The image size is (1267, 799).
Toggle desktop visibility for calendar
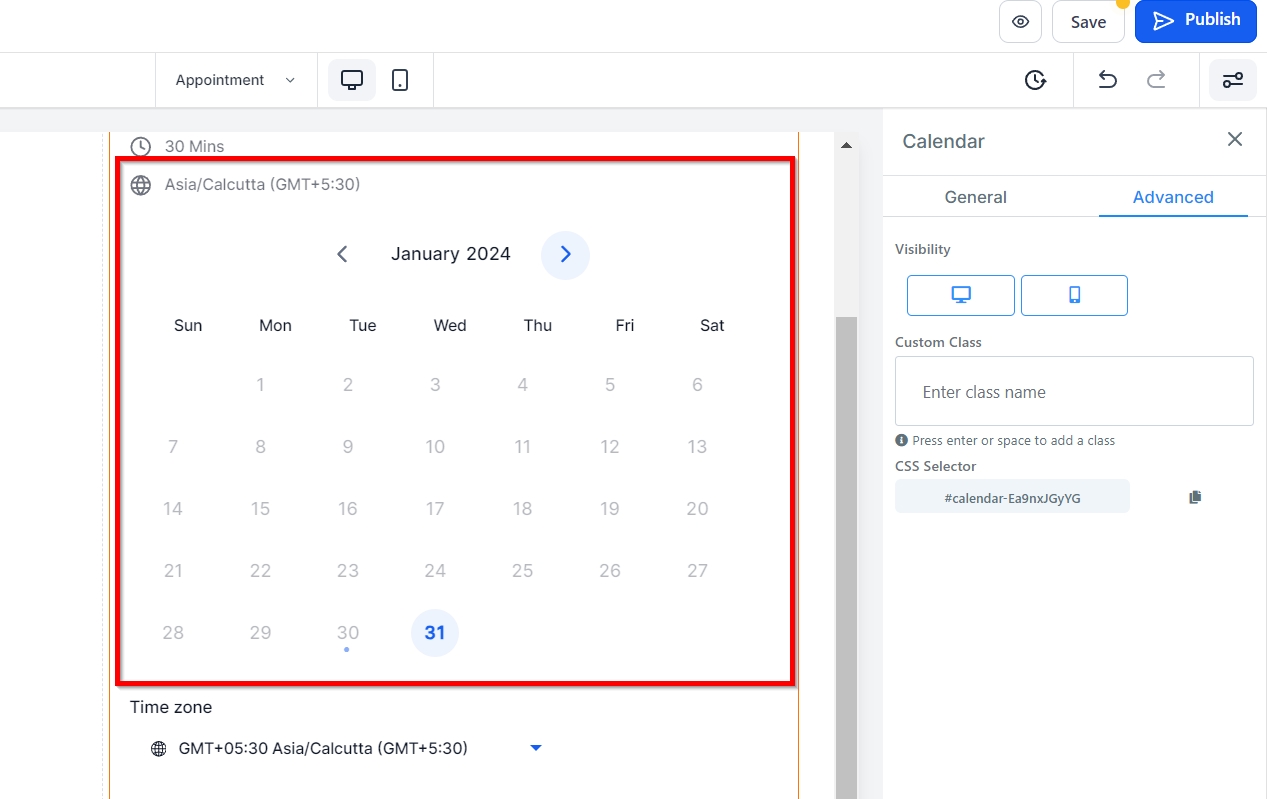pos(960,295)
